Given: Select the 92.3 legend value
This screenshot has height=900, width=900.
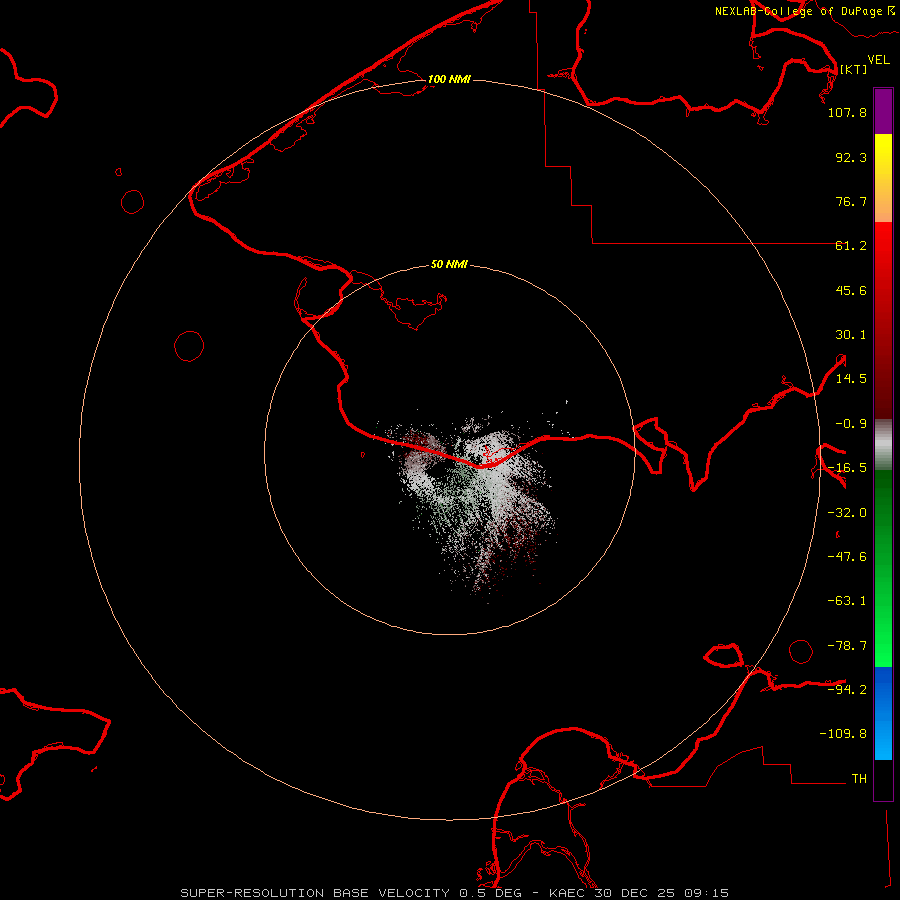Looking at the screenshot, I should click(x=851, y=157).
